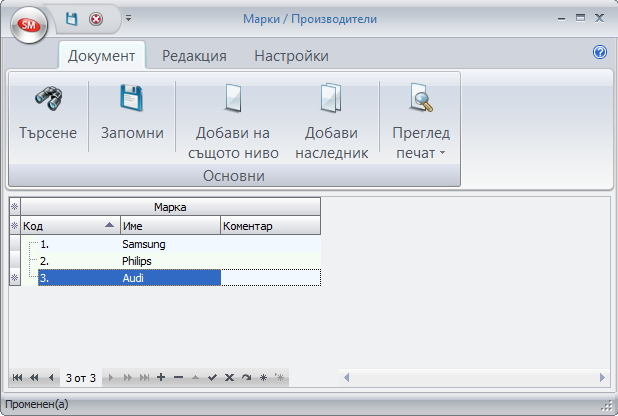618x416 pixels.
Task: Click the red cancel icon in quick access toolbar
Action: (x=96, y=19)
